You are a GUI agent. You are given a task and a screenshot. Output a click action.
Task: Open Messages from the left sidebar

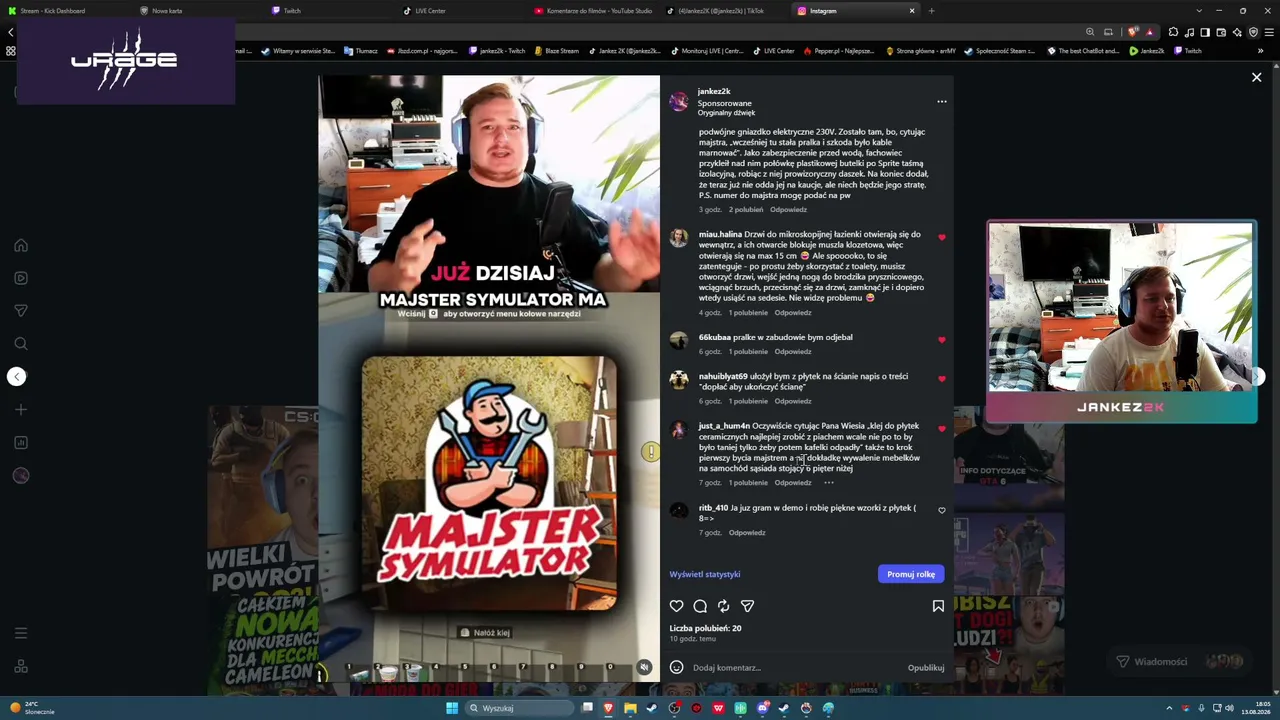coord(21,311)
